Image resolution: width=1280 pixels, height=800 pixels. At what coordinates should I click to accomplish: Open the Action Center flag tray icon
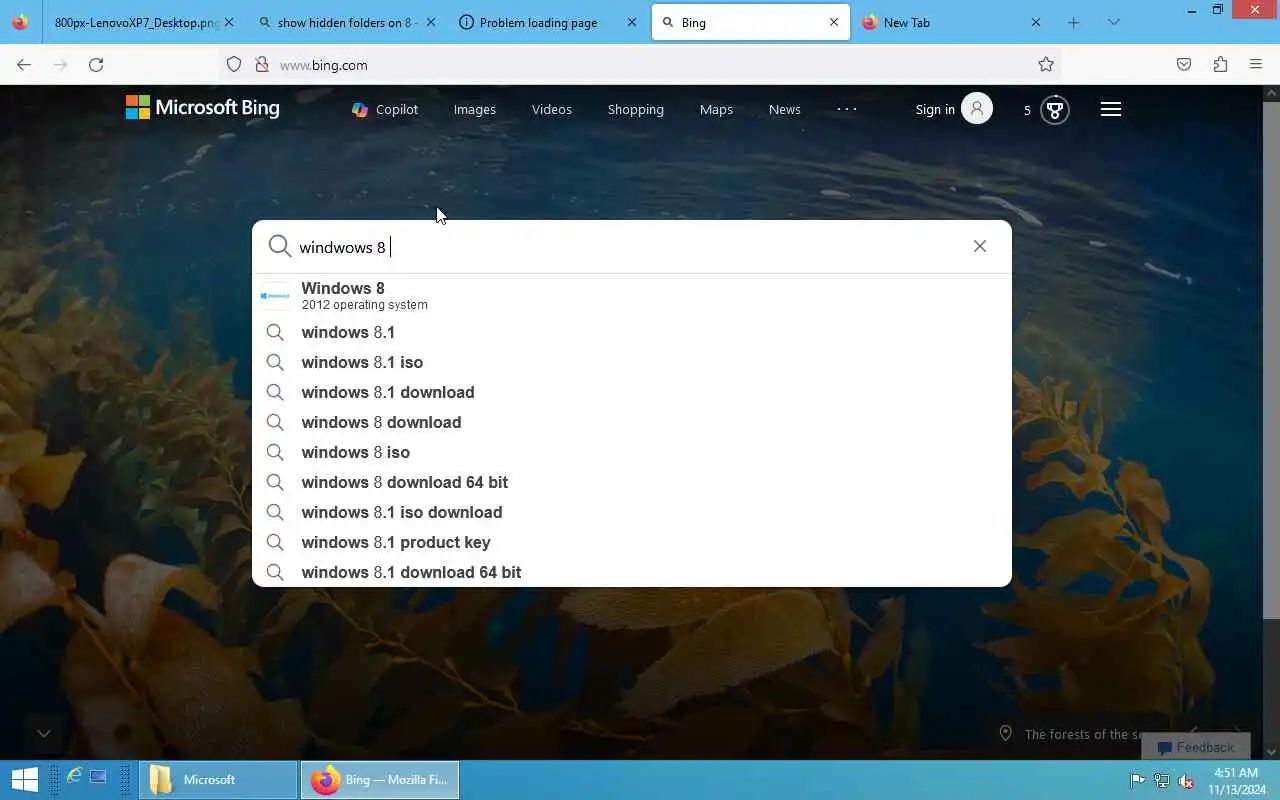coord(1137,780)
